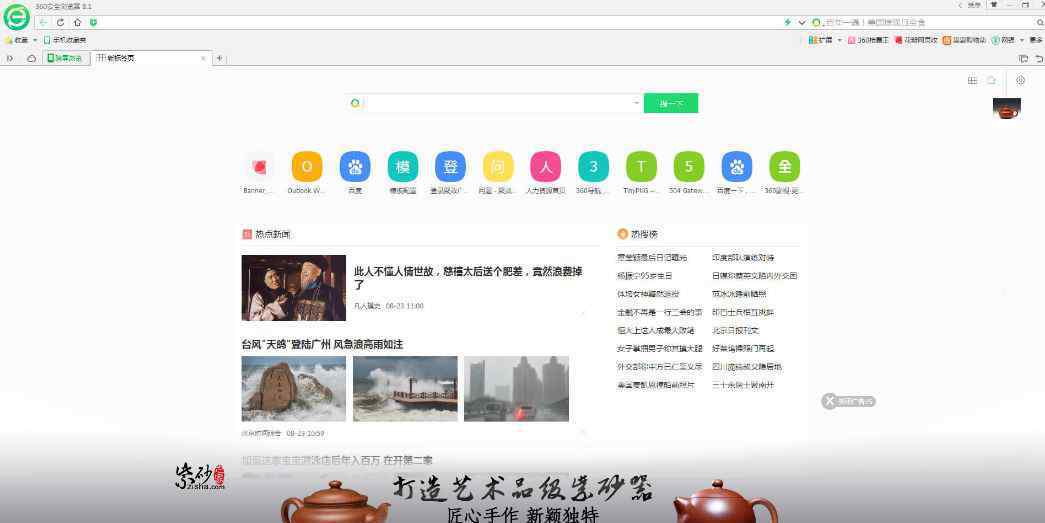Open the home page icon
The image size is (1045, 523).
coord(77,22)
